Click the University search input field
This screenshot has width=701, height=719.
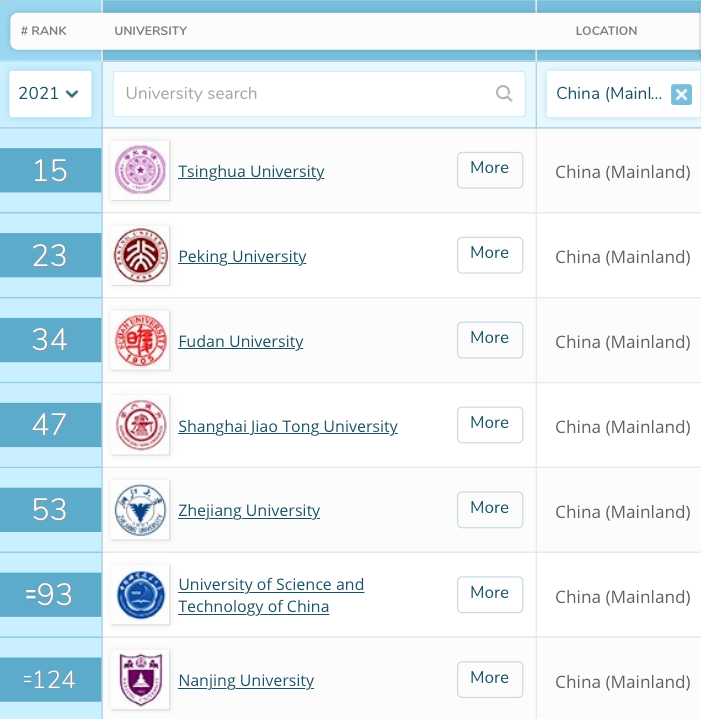[x=319, y=94]
